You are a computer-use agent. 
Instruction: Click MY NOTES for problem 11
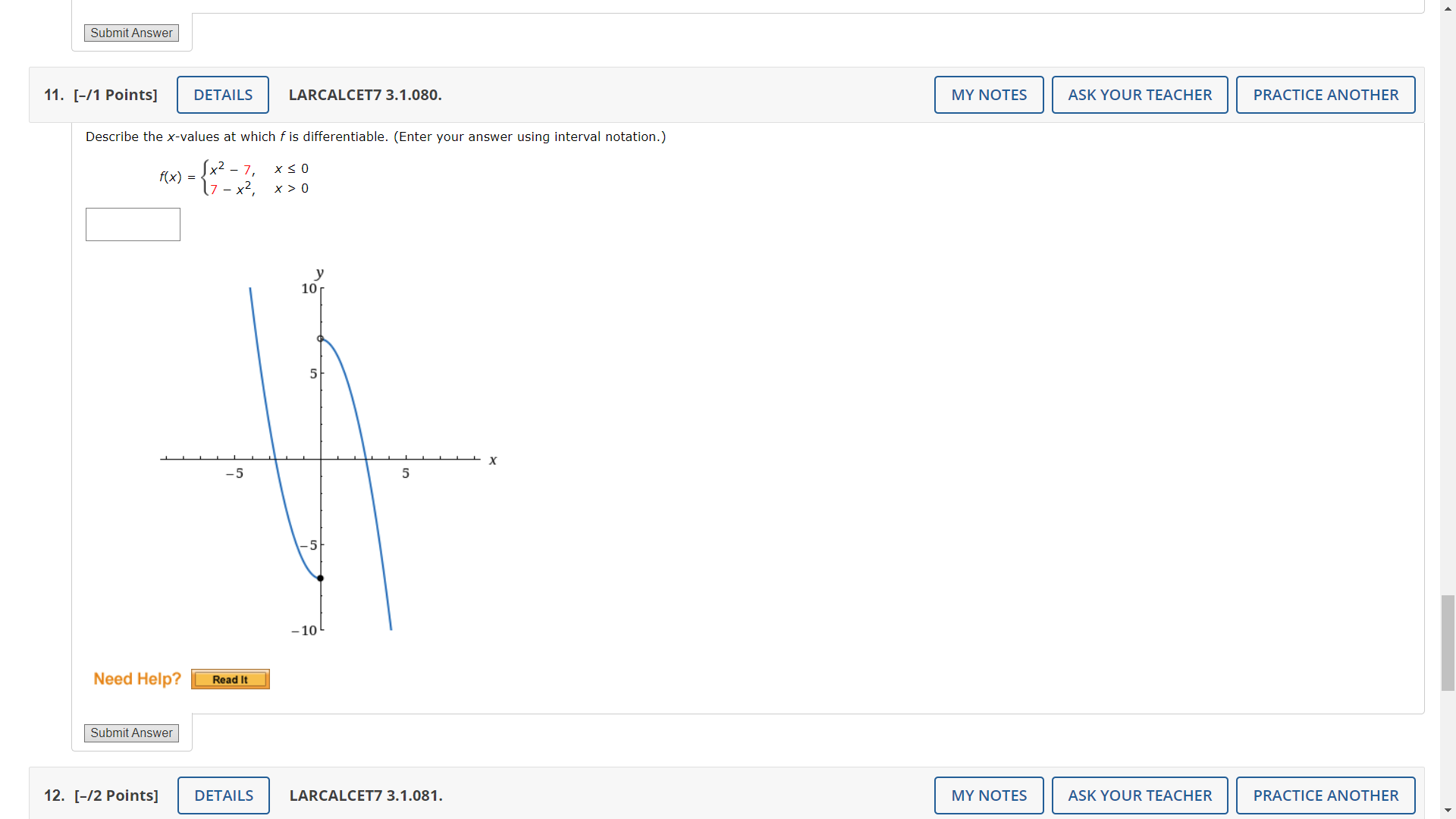[989, 94]
